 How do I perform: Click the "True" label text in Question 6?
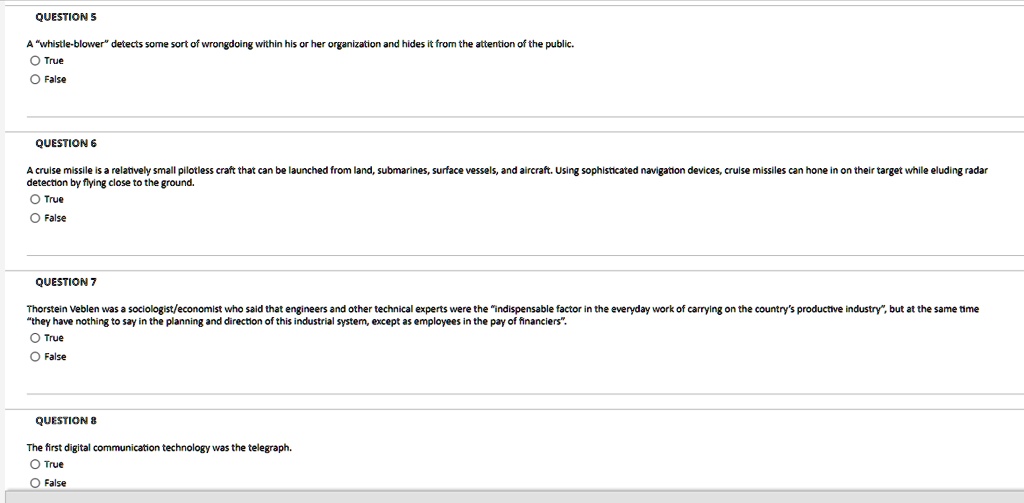54,199
